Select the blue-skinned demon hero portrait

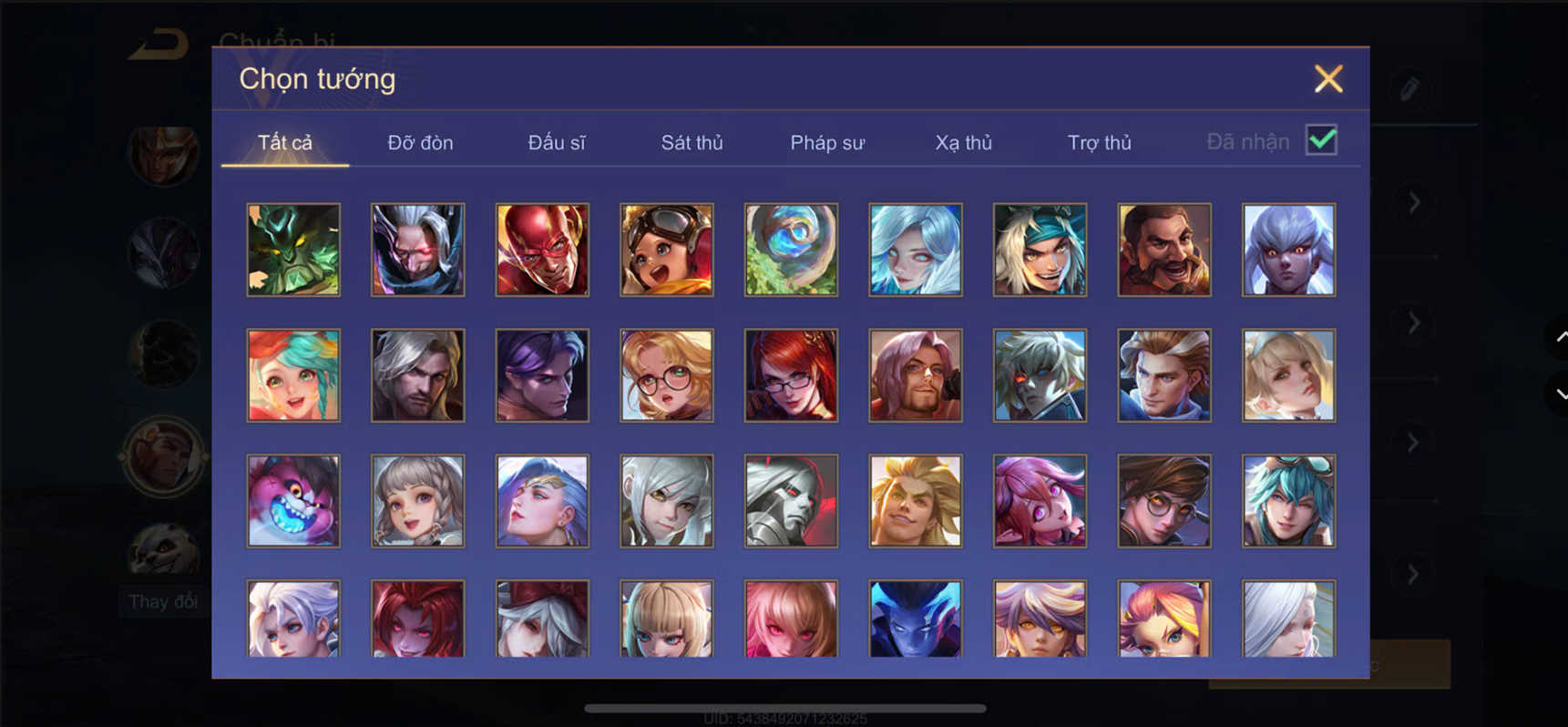916,619
